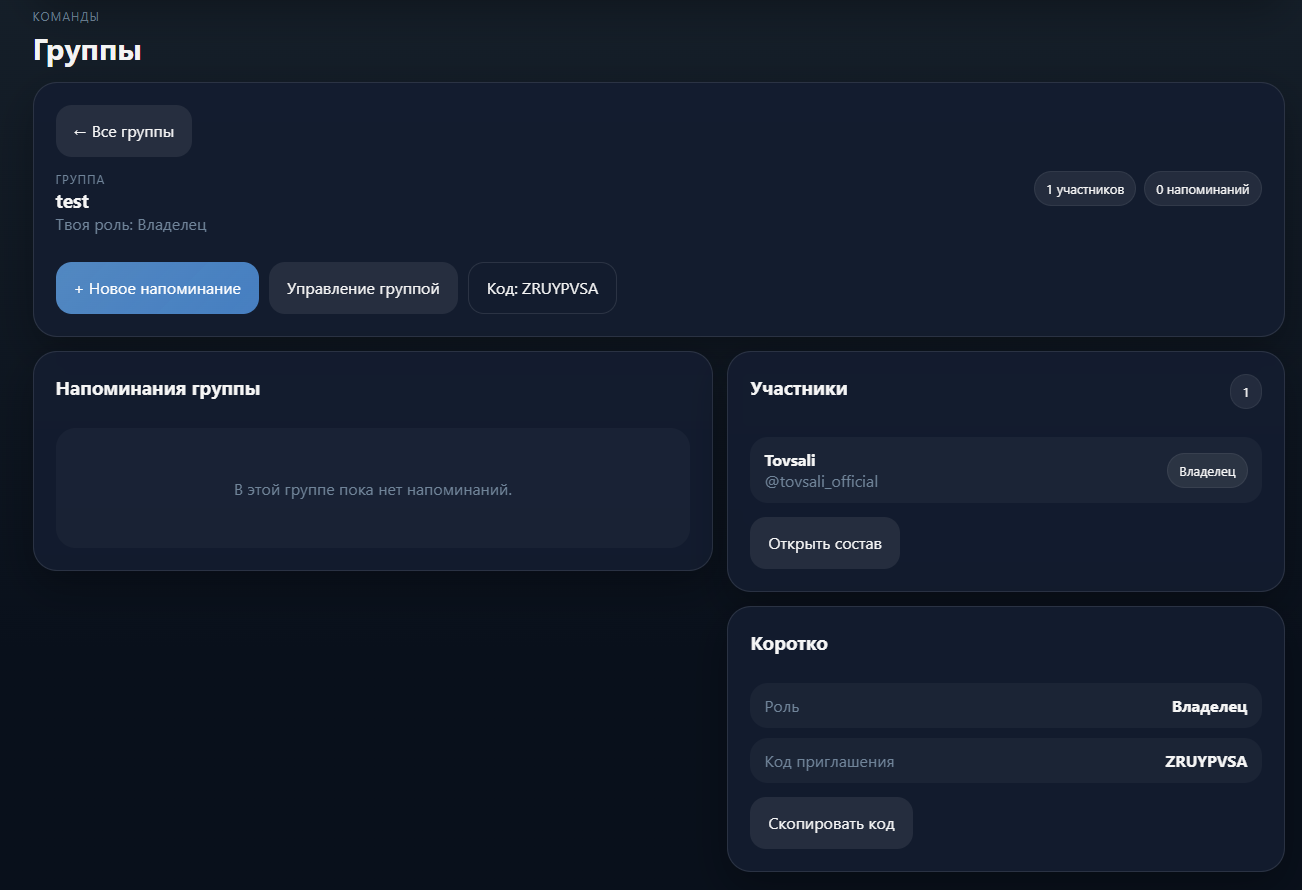Click the '1 участников' badge
Image resolution: width=1302 pixels, height=890 pixels.
point(1084,189)
